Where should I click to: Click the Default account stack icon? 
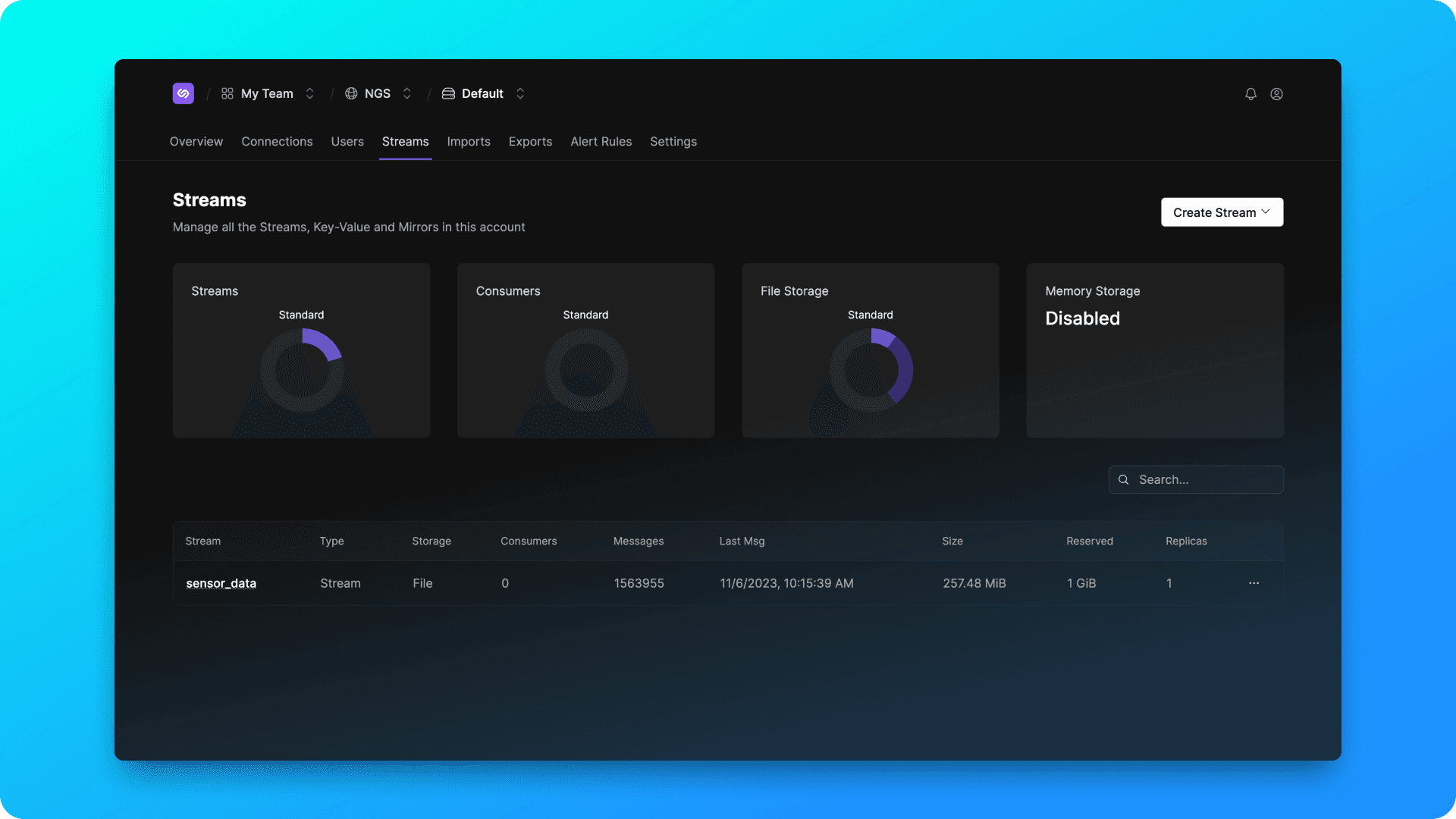[448, 93]
